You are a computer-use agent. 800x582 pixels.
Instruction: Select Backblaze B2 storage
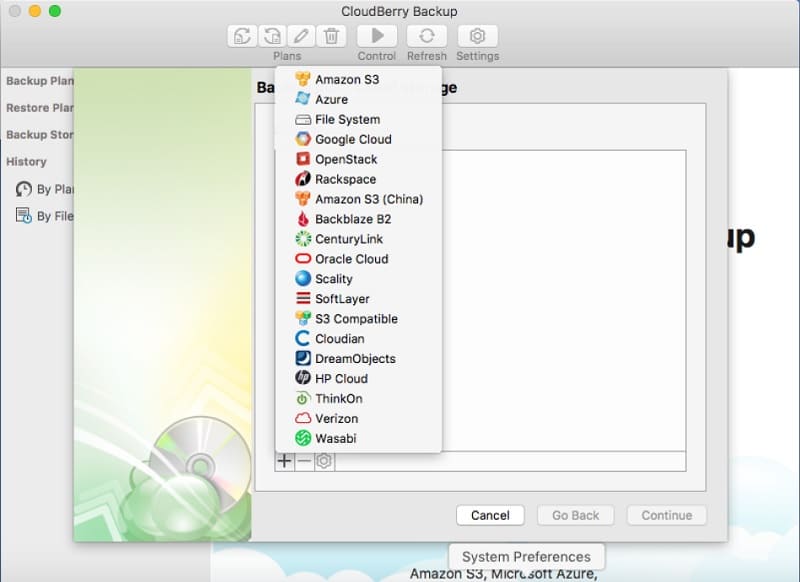coord(358,219)
